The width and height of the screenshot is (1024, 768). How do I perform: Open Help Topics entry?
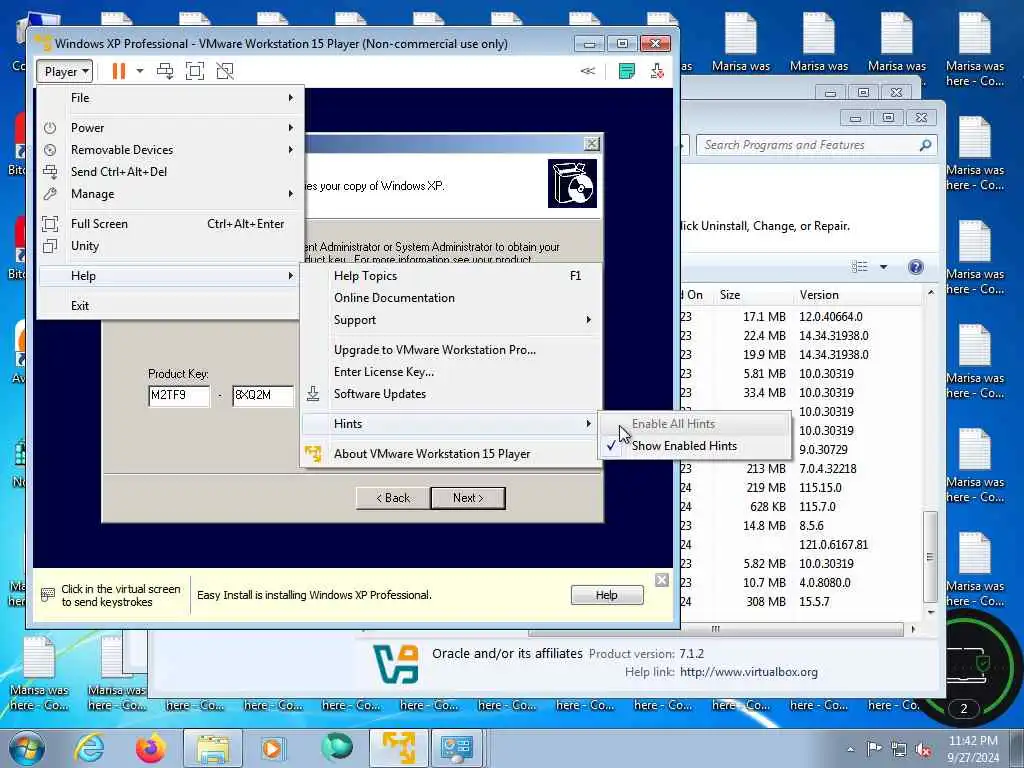tap(451, 276)
